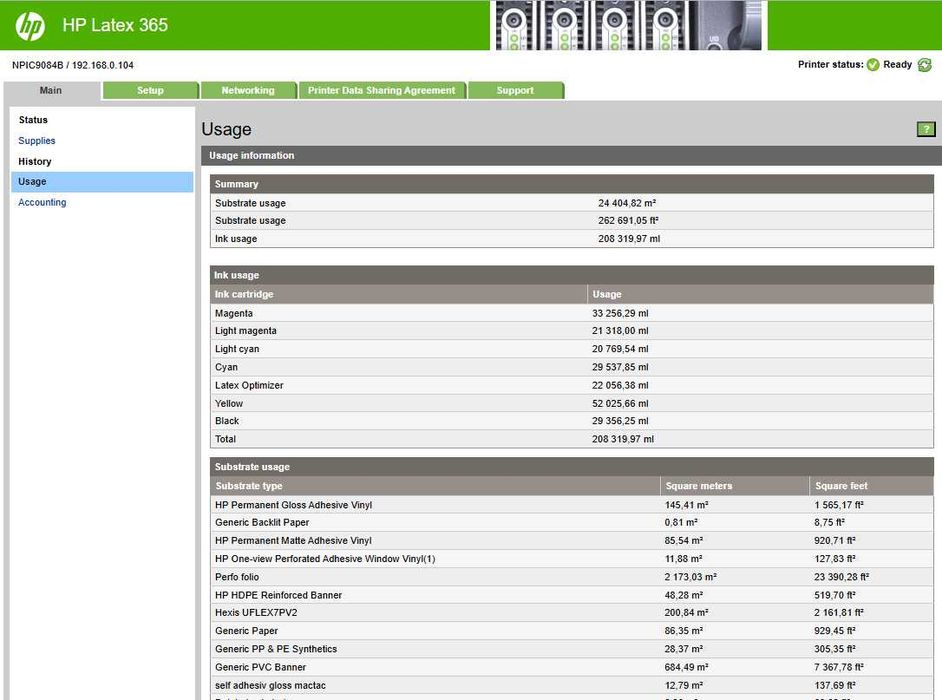Open the Supplies sidebar link
942x700 pixels.
point(37,141)
